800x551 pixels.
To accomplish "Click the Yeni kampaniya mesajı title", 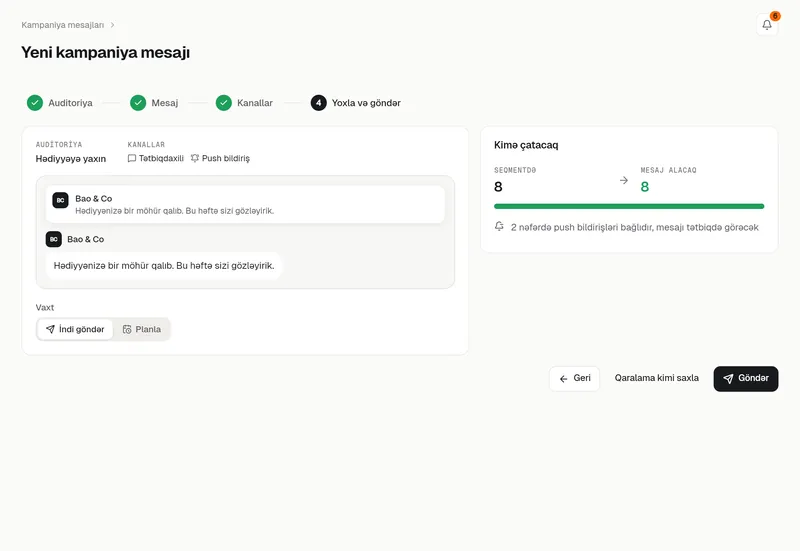I will (x=106, y=52).
